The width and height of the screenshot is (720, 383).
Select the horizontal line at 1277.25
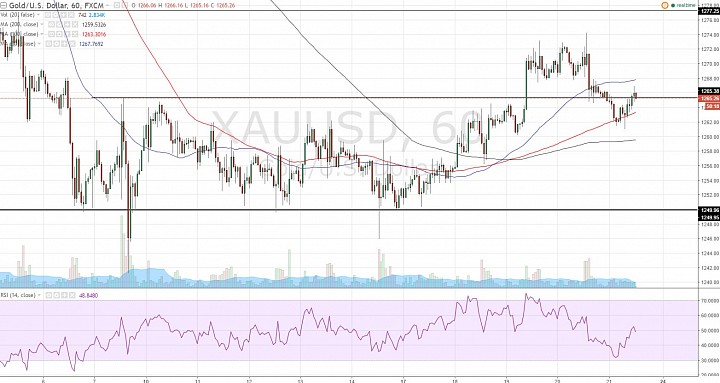349,10
